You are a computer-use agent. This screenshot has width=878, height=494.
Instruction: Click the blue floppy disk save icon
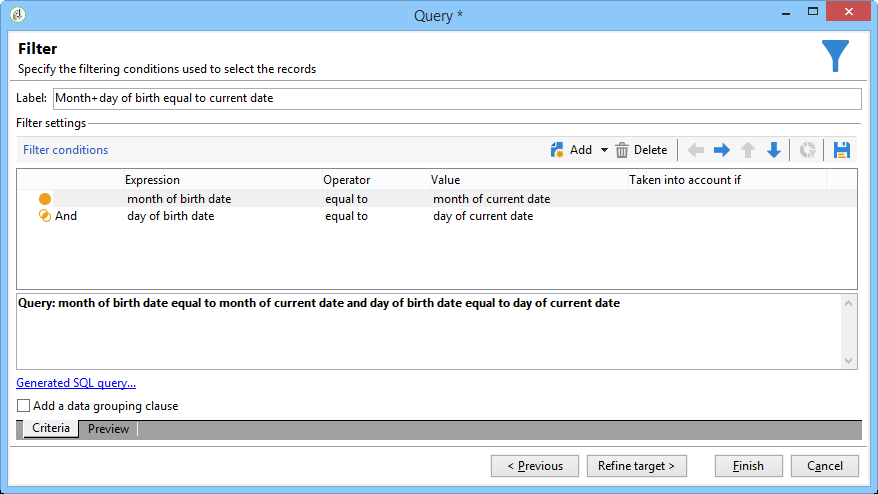coord(841,150)
